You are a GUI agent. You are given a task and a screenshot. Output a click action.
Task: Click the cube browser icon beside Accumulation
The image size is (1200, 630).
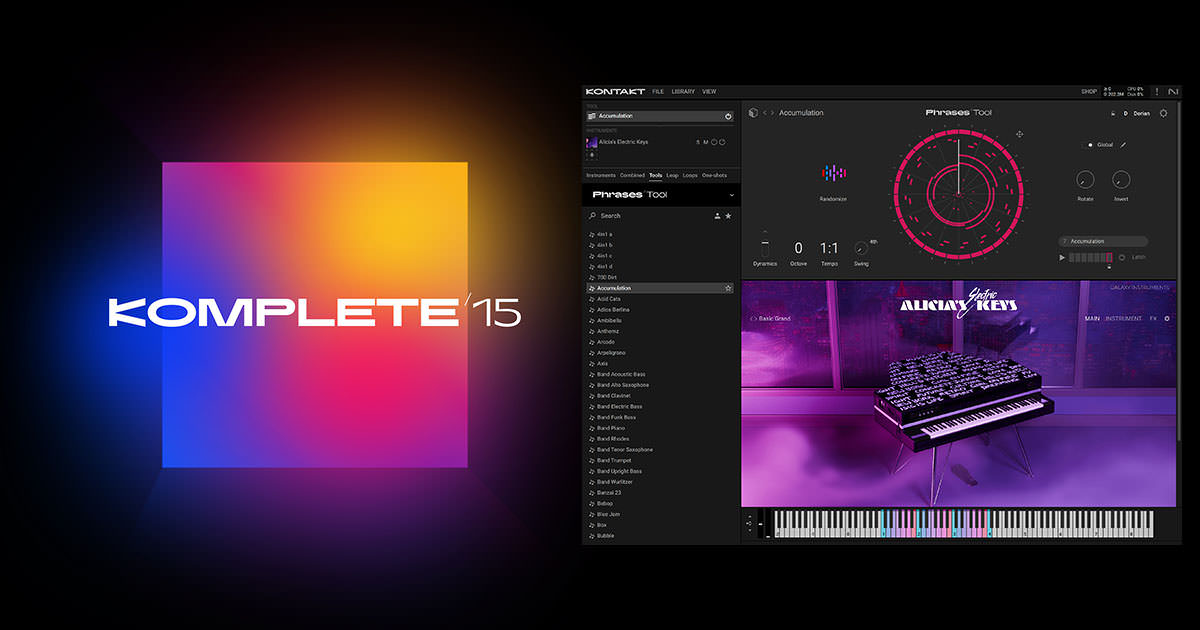click(x=752, y=113)
